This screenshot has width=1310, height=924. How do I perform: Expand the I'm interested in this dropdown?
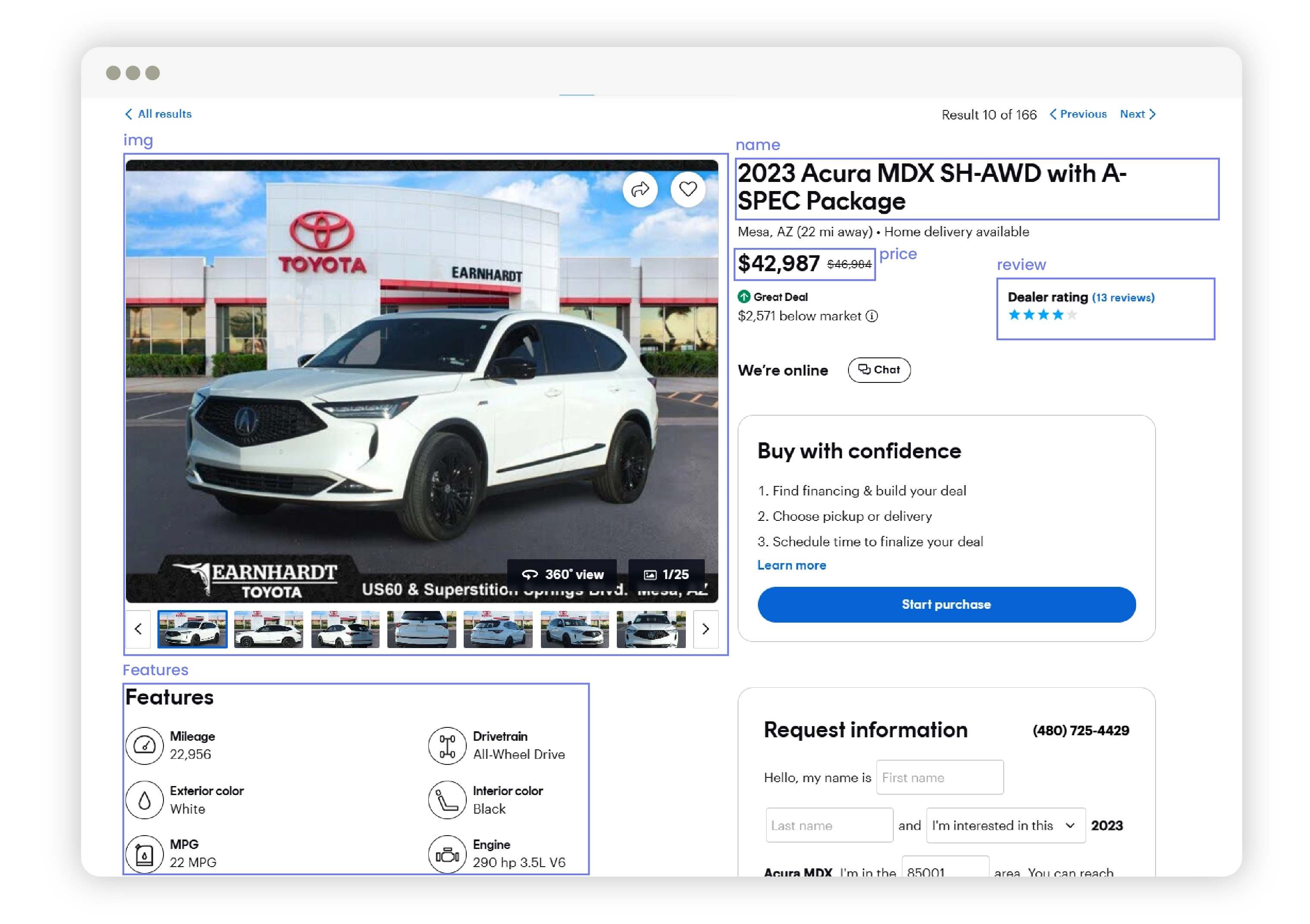[1006, 825]
